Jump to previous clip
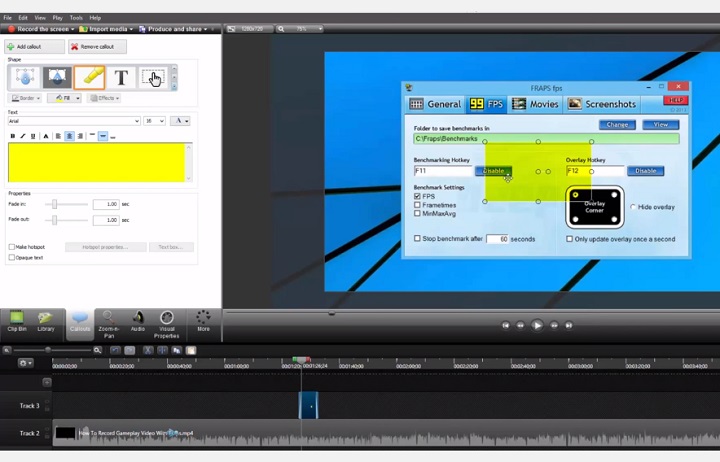This screenshot has height=462, width=720. pyautogui.click(x=506, y=325)
